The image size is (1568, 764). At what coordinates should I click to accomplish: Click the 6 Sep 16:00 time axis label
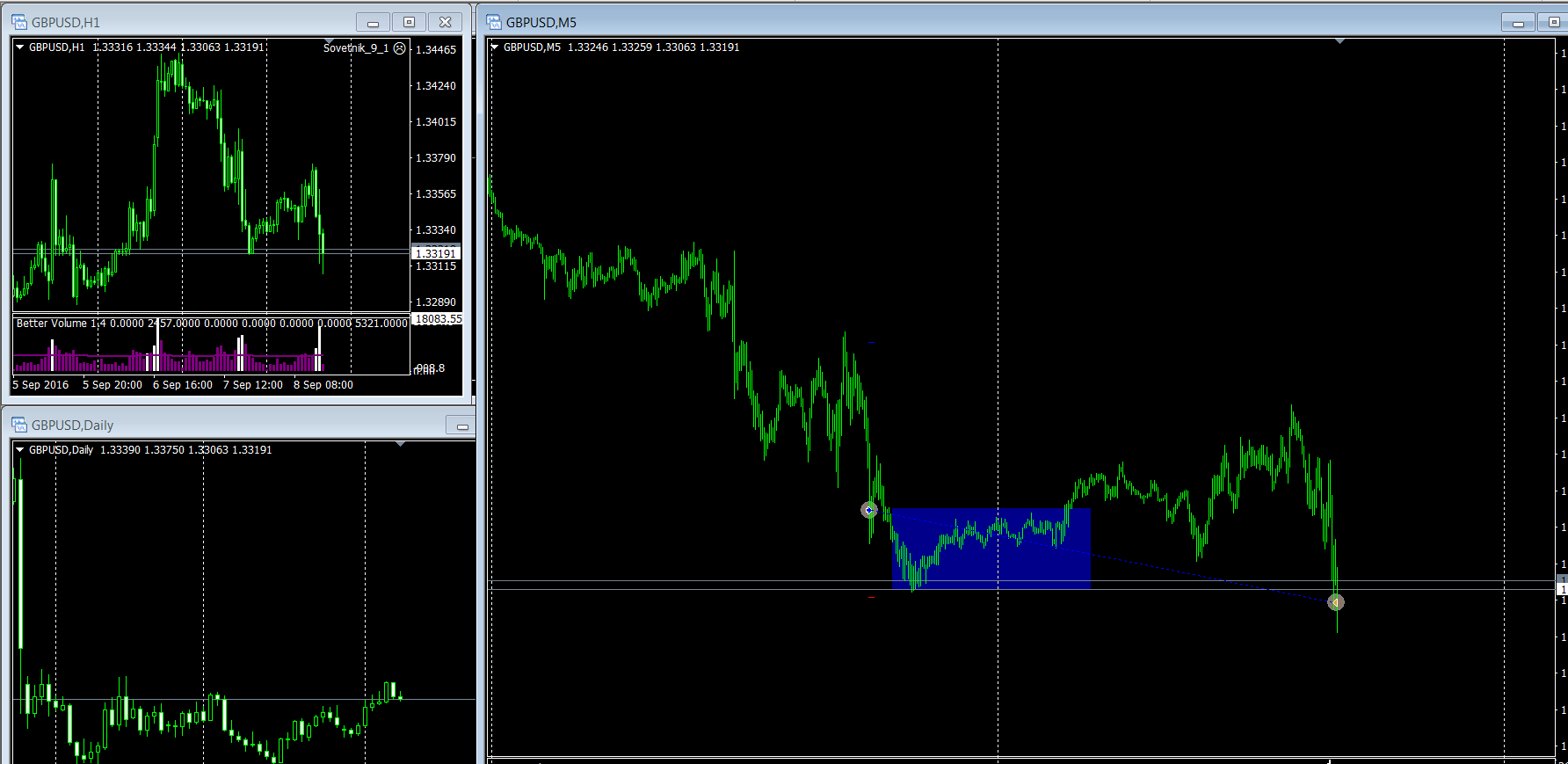[x=183, y=385]
